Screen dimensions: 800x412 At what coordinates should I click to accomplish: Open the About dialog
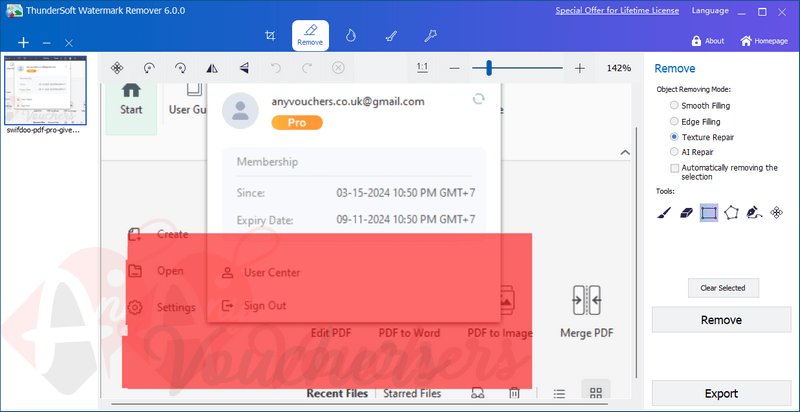point(708,41)
